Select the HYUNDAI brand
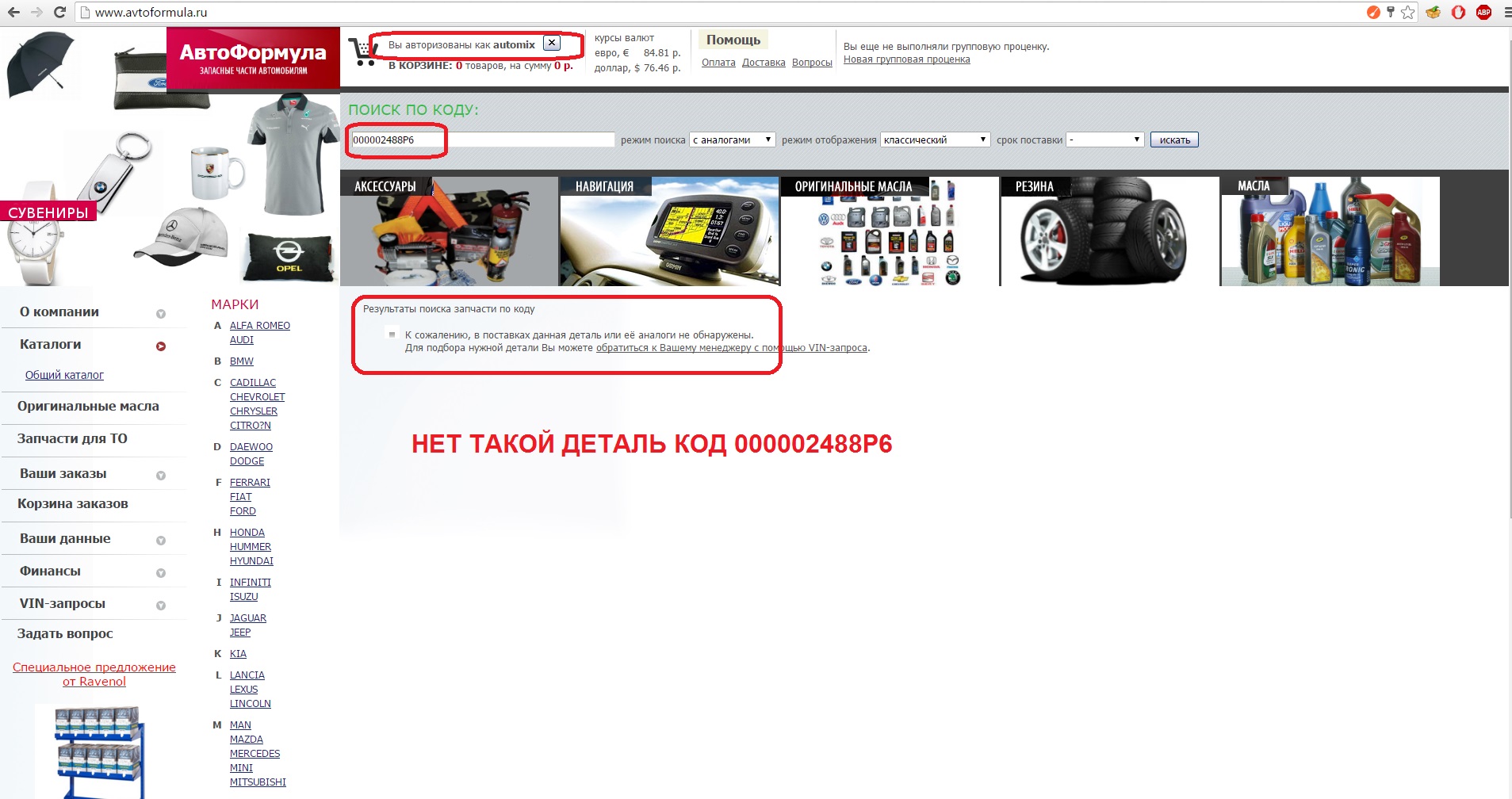This screenshot has width=1512, height=799. (x=251, y=561)
